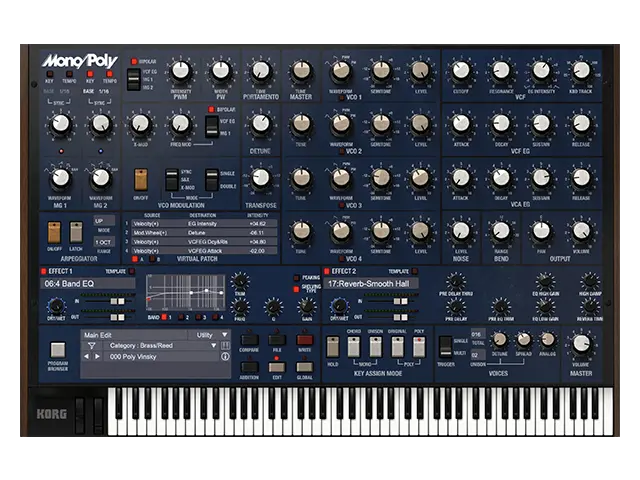The height and width of the screenshot is (480, 640).
Task: Click the MG 2 Waveform knob
Action: 101,178
